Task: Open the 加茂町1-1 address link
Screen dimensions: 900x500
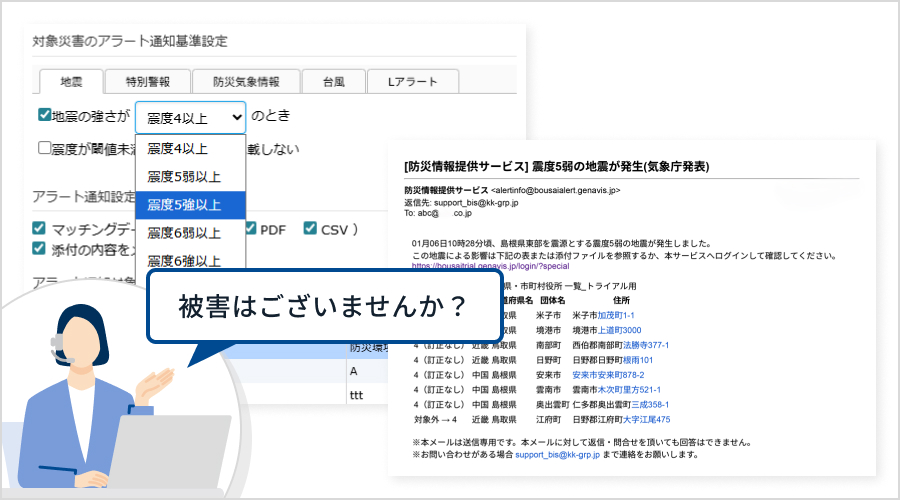Action: 616,315
